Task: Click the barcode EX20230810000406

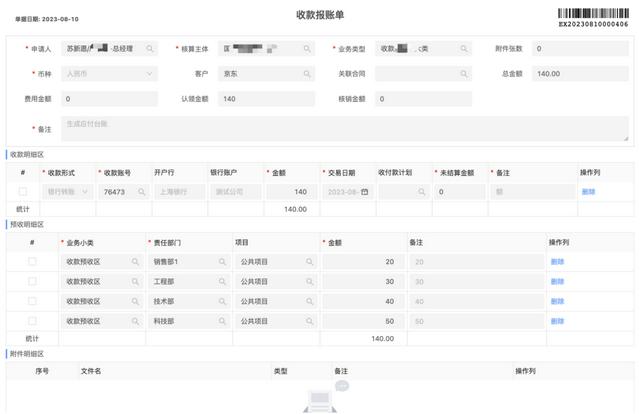Action: coord(593,18)
